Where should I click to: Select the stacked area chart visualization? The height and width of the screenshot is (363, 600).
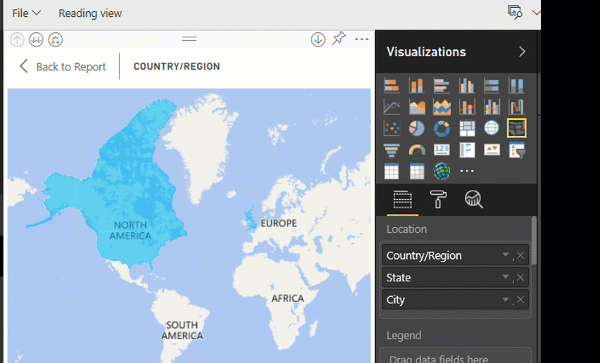click(441, 107)
